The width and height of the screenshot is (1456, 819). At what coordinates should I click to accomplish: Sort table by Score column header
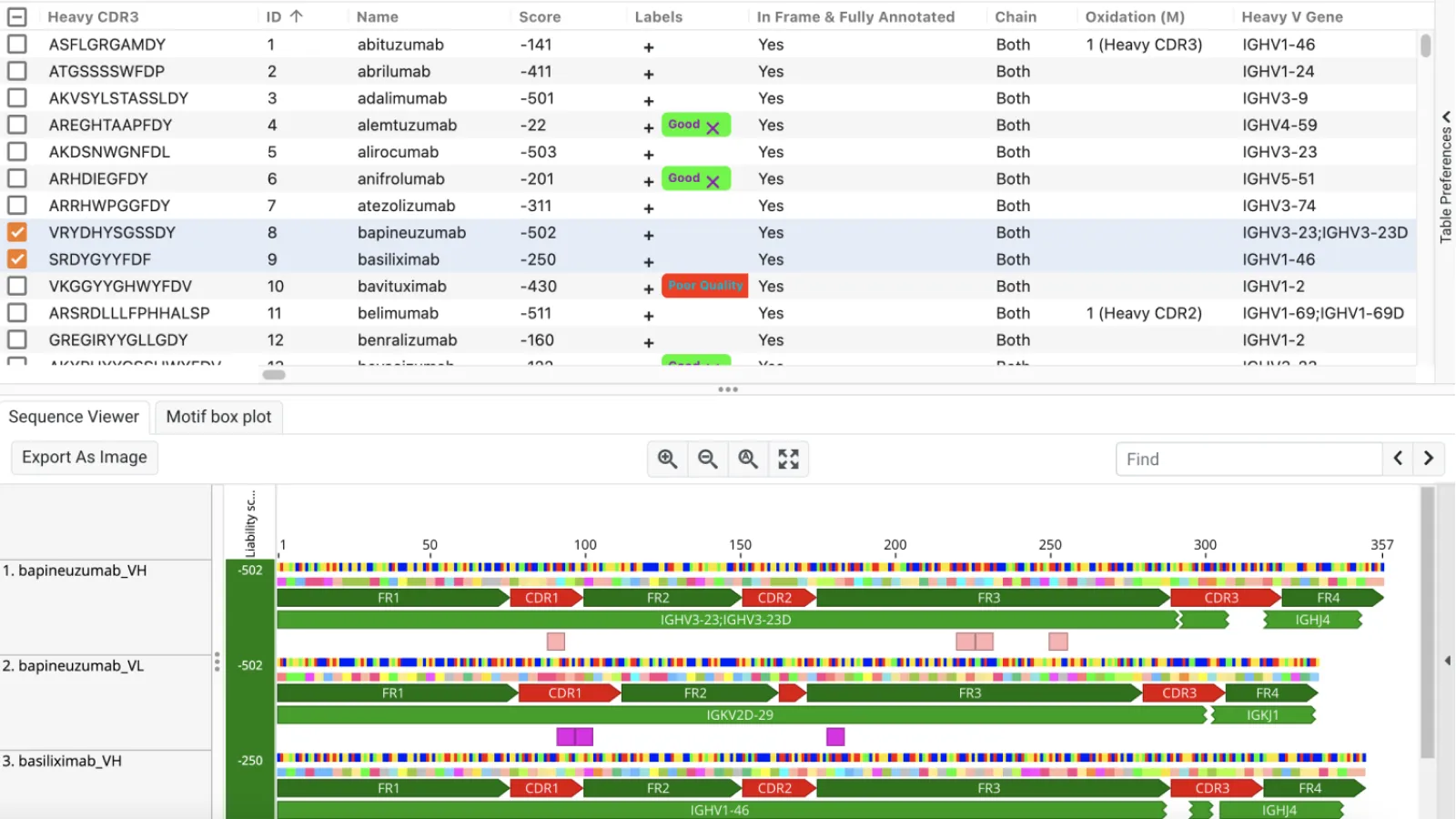tap(540, 16)
